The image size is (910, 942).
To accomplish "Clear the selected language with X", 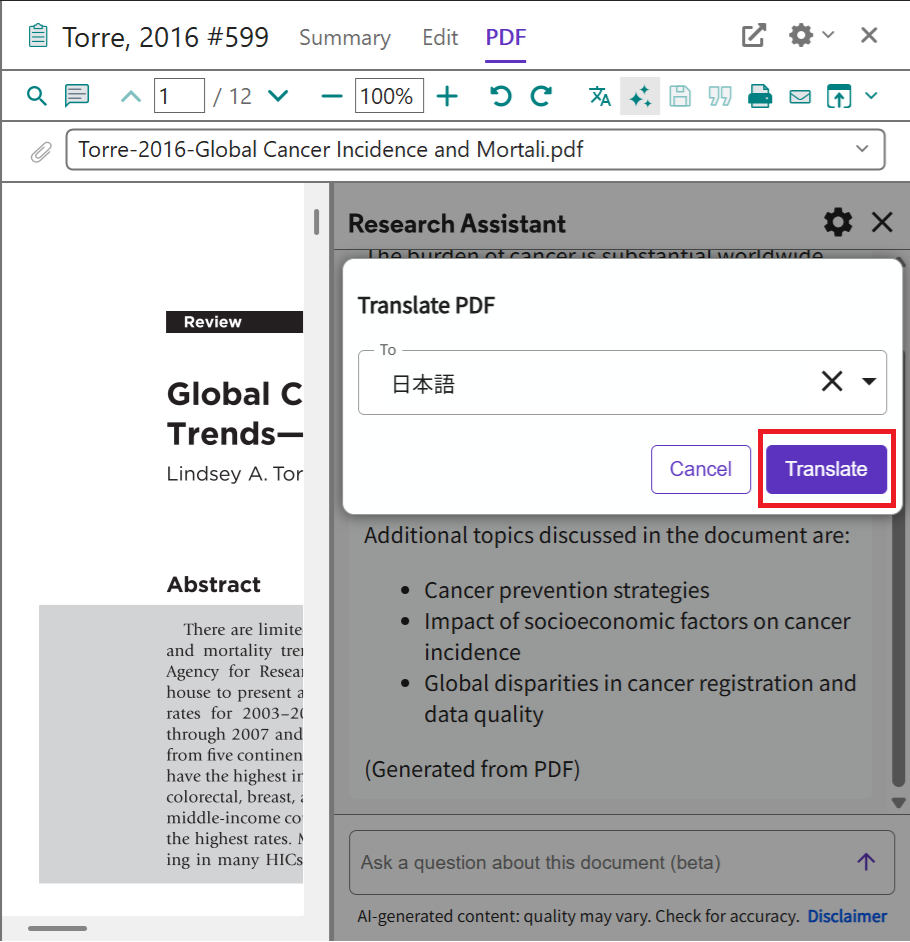I will coord(832,382).
